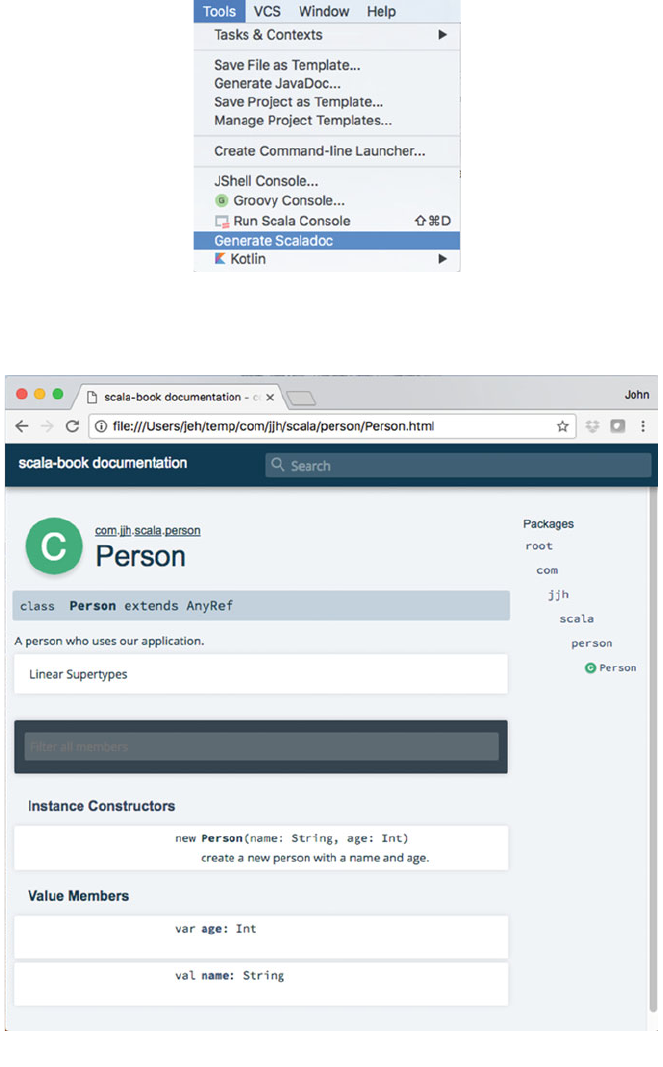Open the Tools menu

[219, 12]
